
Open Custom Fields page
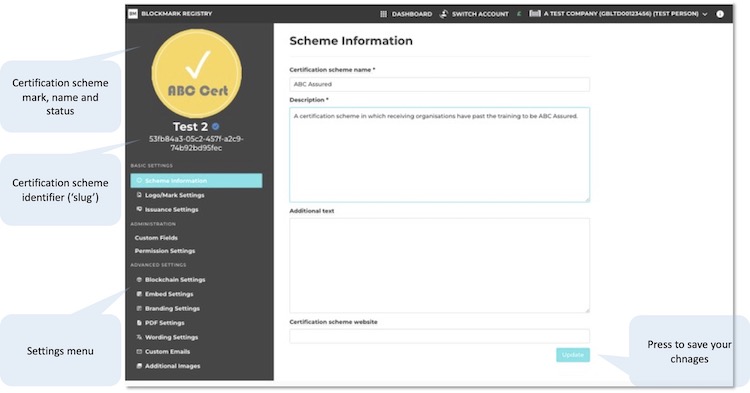(x=156, y=238)
